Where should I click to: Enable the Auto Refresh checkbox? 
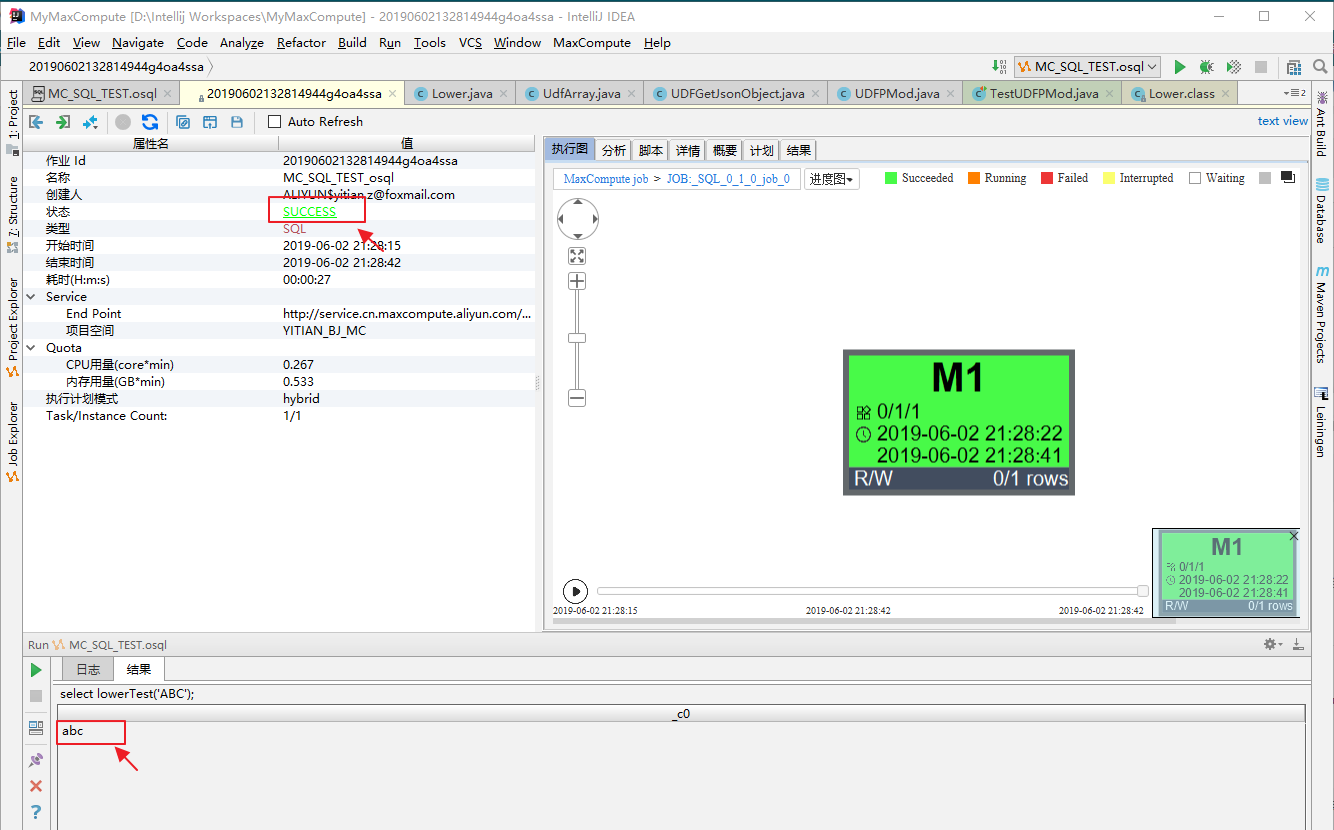tap(275, 121)
